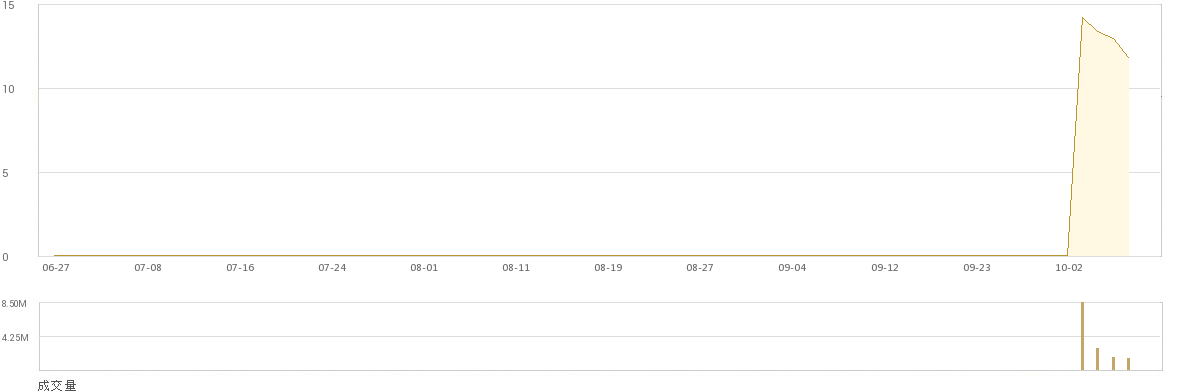Screen dimensions: 1180x392
Task: Click the 08-19 date label
Action: [608, 267]
